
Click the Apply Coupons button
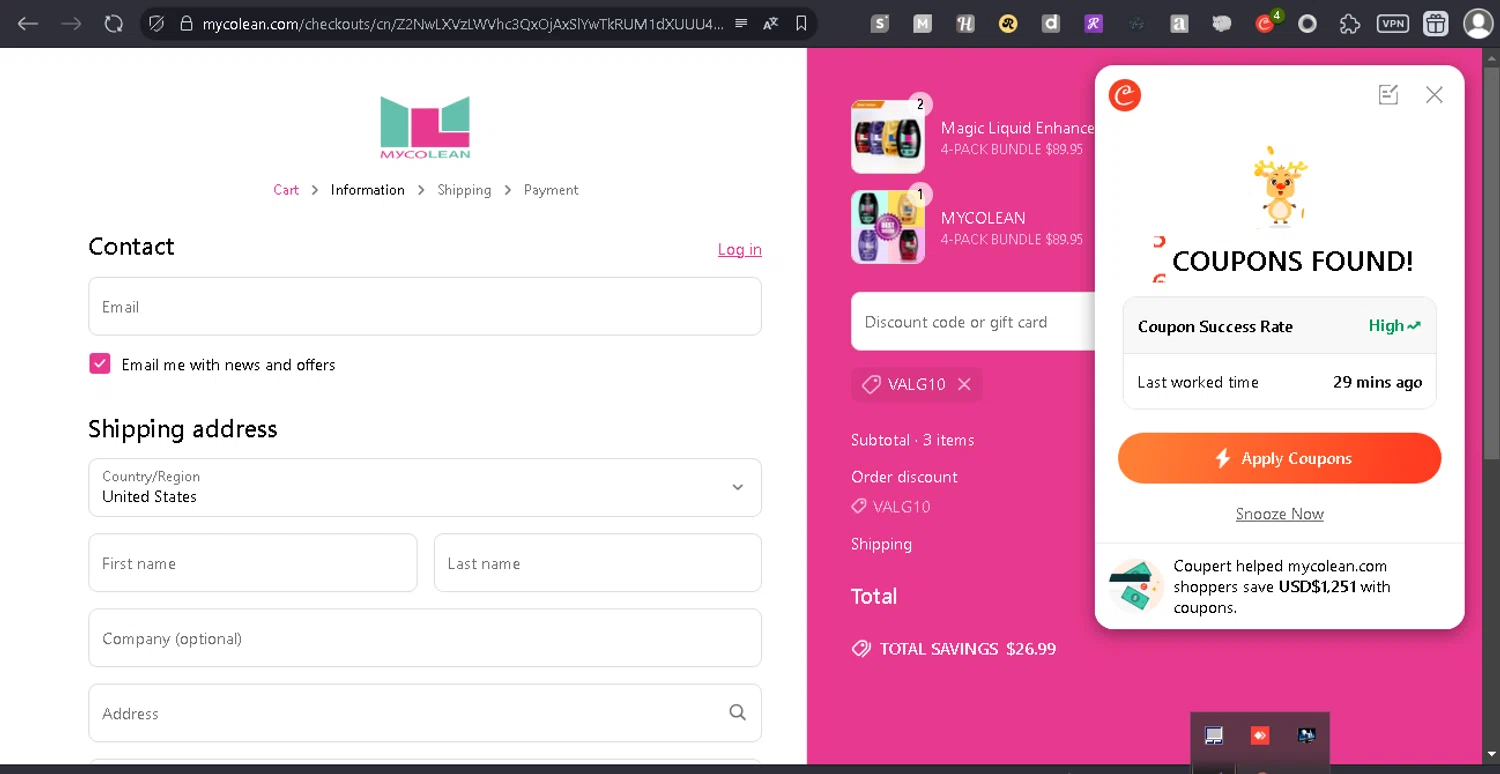(1279, 458)
